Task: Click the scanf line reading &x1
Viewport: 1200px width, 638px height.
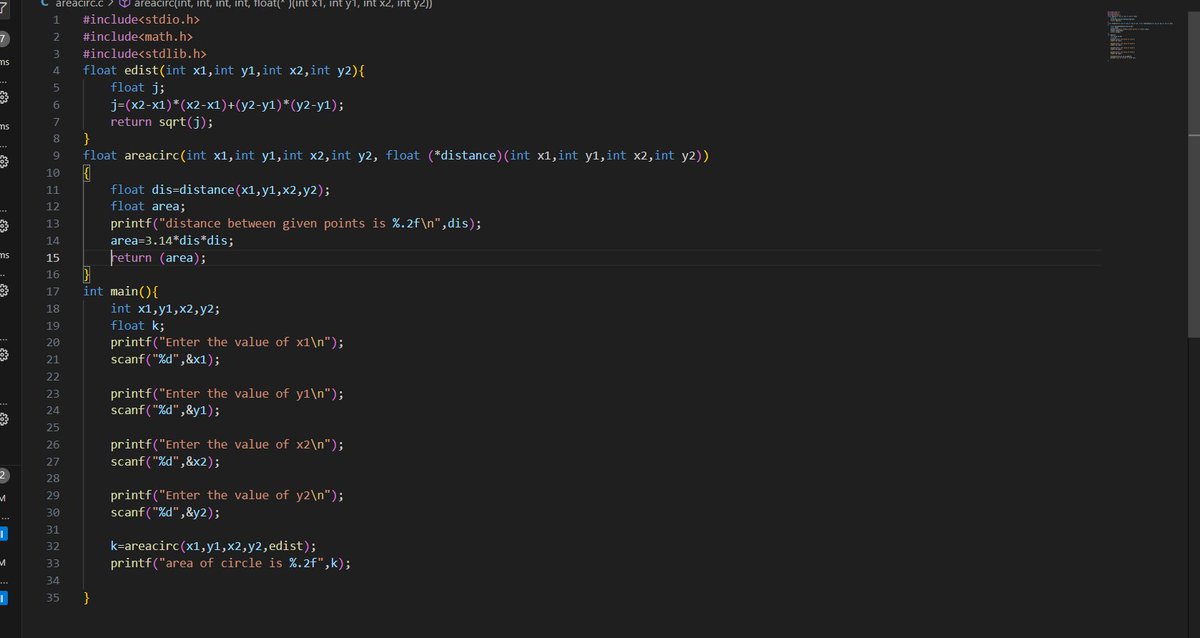Action: 165,359
